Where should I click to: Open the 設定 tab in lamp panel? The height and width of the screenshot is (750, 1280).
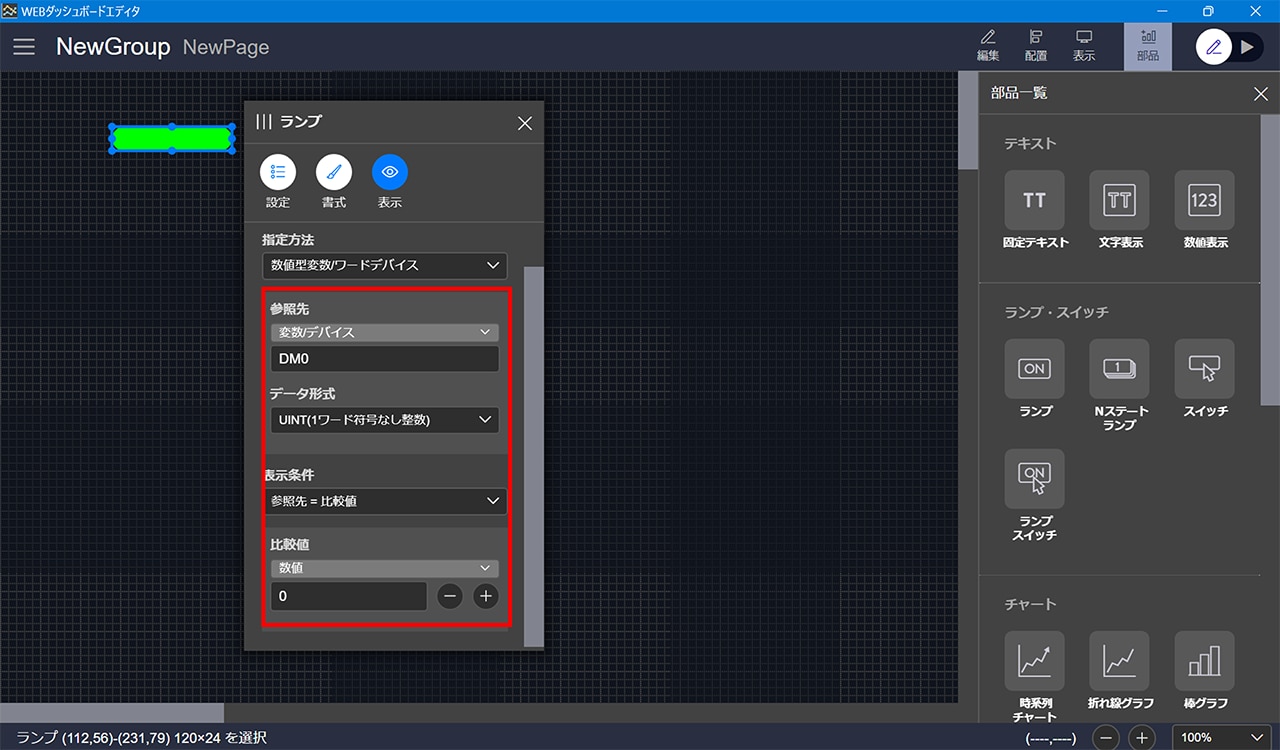click(278, 173)
